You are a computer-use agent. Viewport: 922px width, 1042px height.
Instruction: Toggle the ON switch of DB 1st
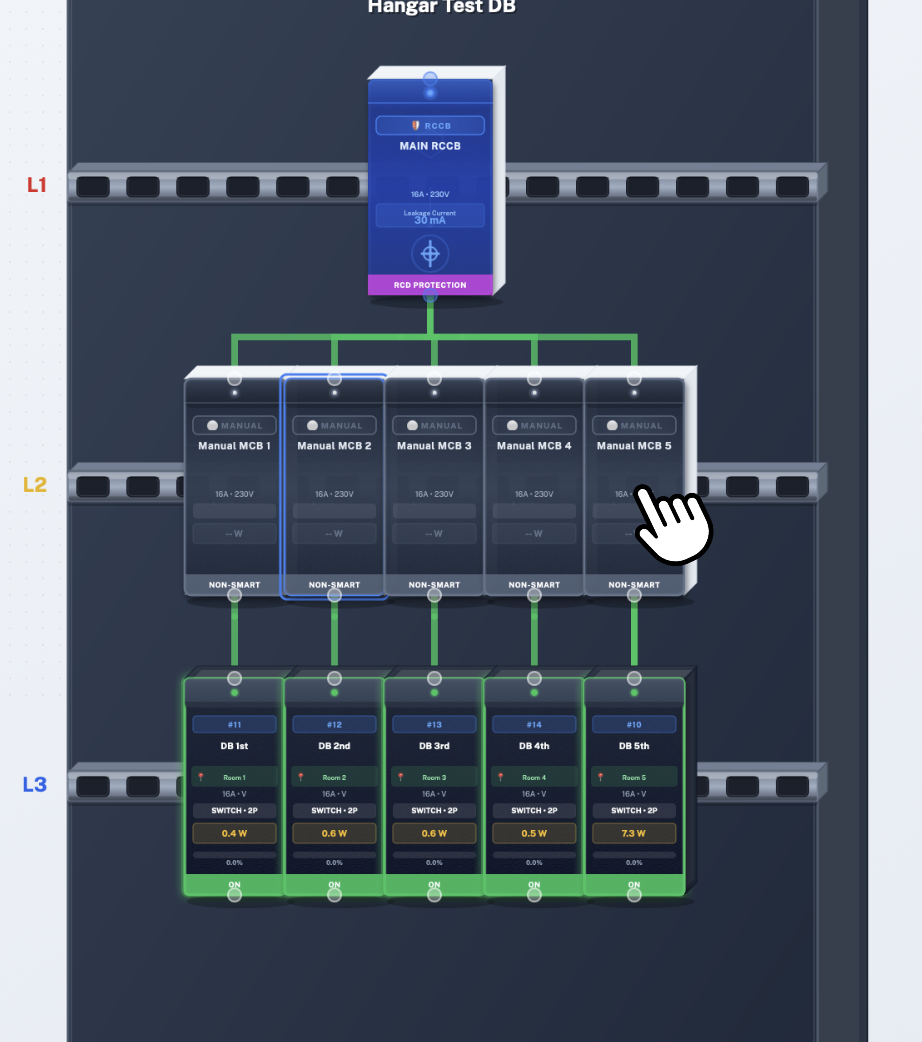(234, 885)
